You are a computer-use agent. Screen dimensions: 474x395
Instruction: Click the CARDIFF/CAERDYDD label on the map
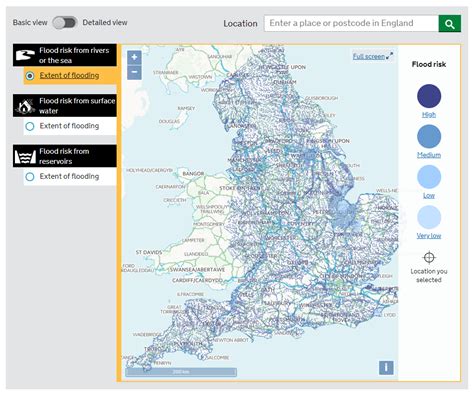pos(197,280)
